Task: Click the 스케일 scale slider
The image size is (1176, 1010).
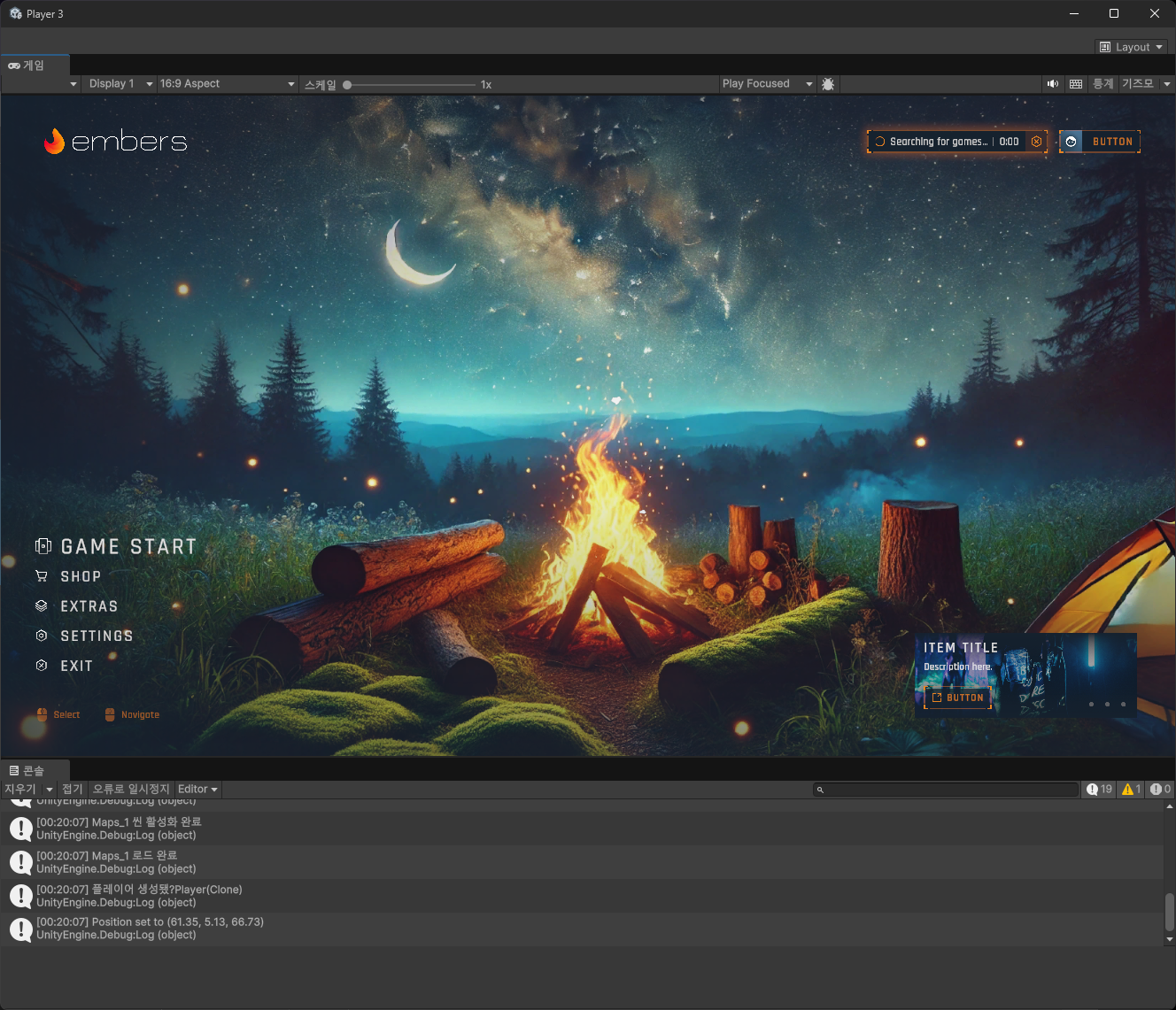Action: pos(411,85)
